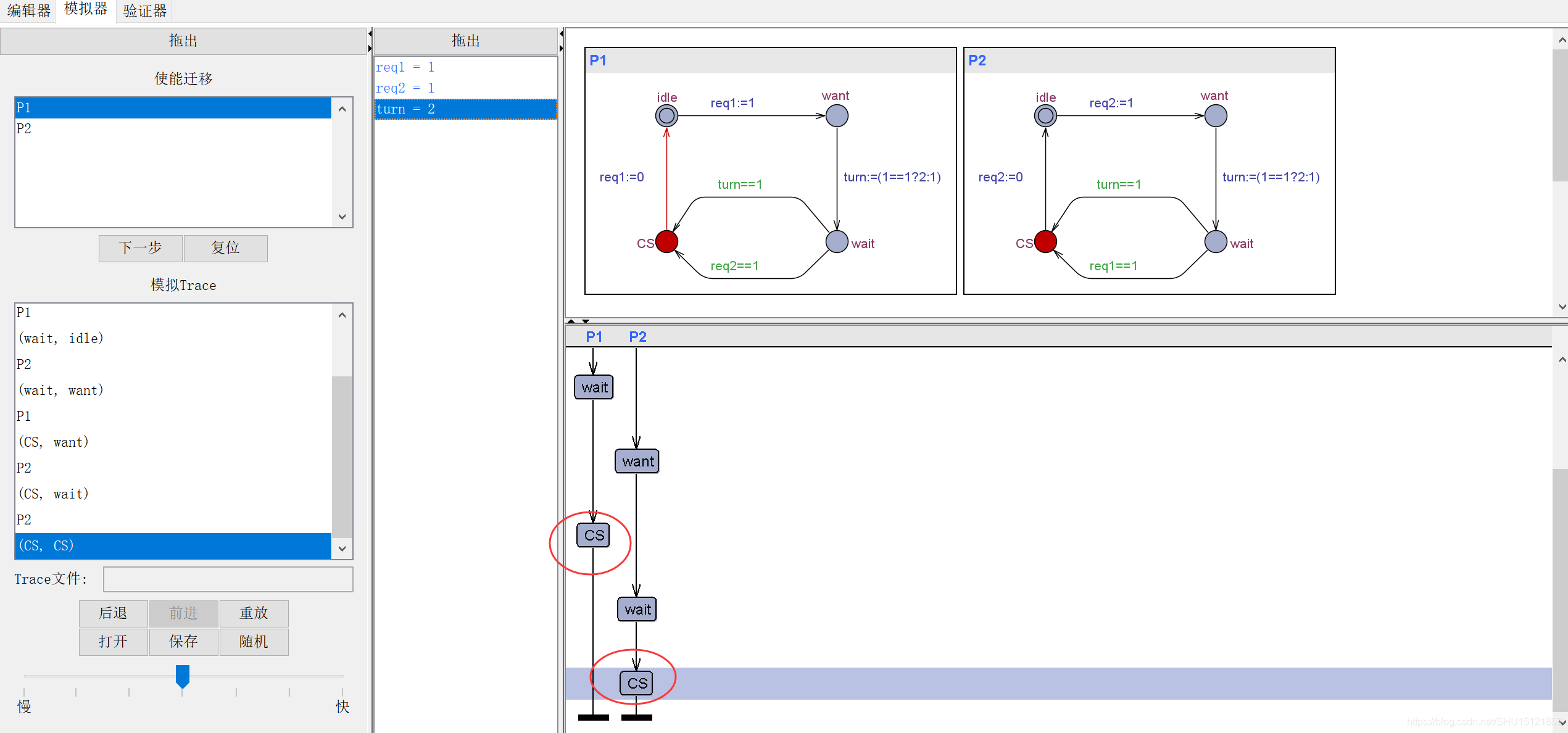The image size is (1568, 733).
Task: Click the P2 column header in sequence chart
Action: click(x=637, y=337)
